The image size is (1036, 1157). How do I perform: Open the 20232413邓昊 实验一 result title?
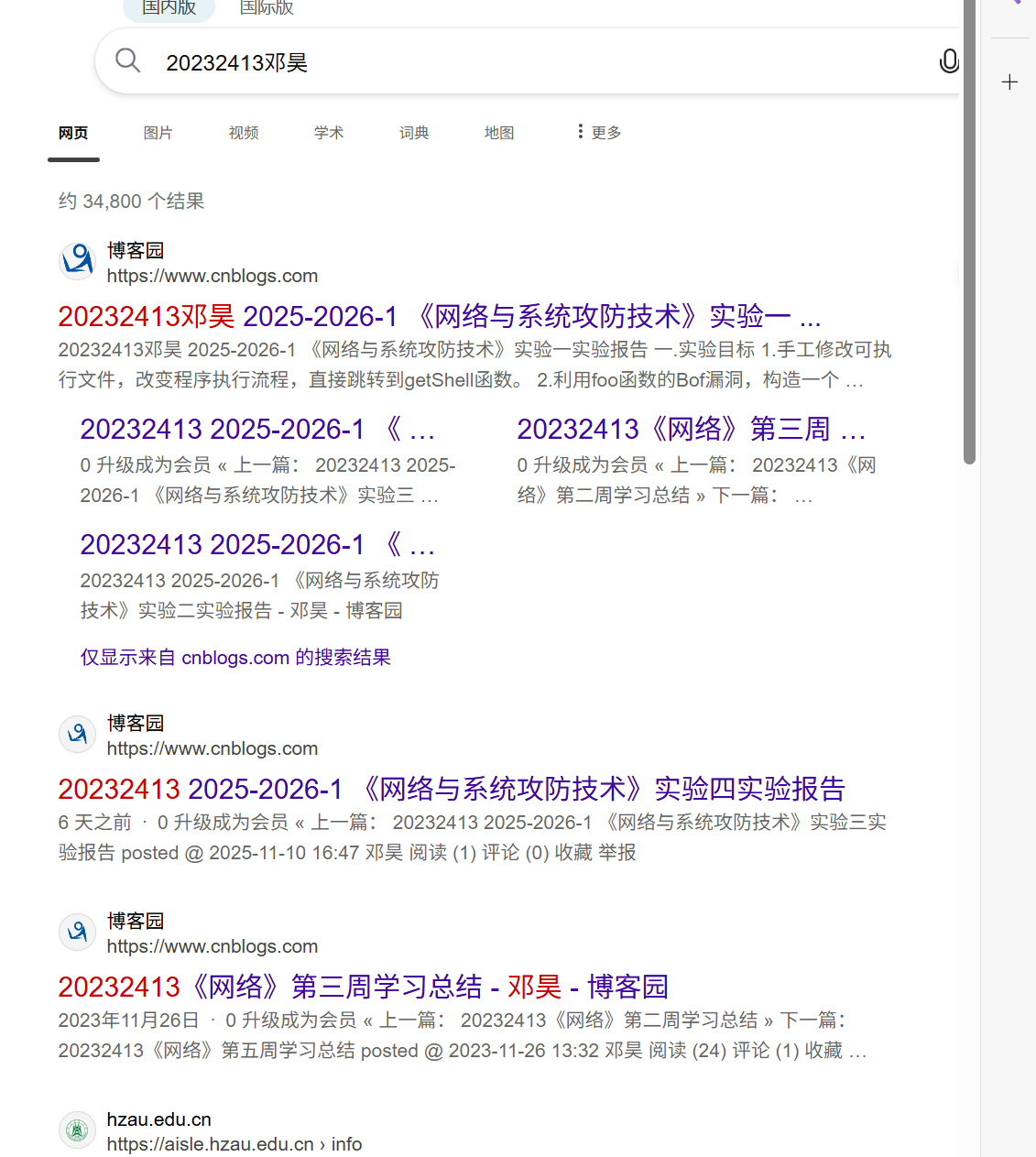point(440,316)
